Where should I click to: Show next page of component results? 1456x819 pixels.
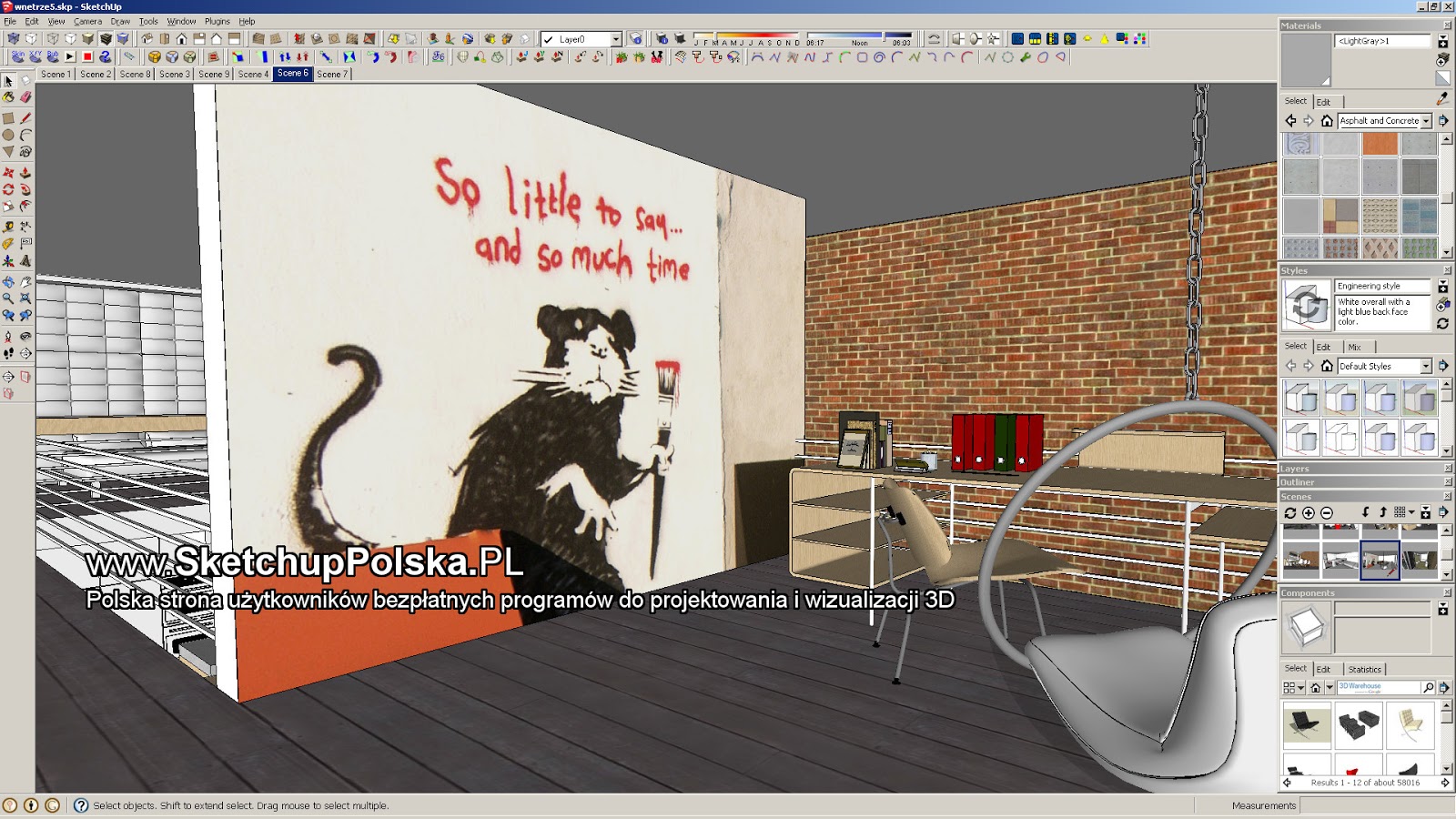(x=1445, y=783)
